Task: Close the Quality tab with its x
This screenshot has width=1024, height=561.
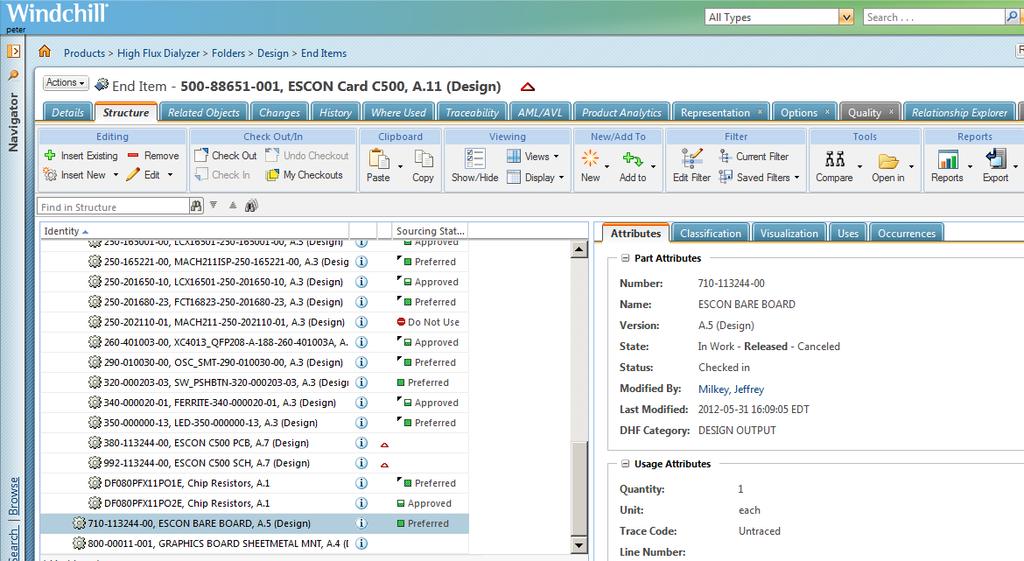Action: click(891, 112)
